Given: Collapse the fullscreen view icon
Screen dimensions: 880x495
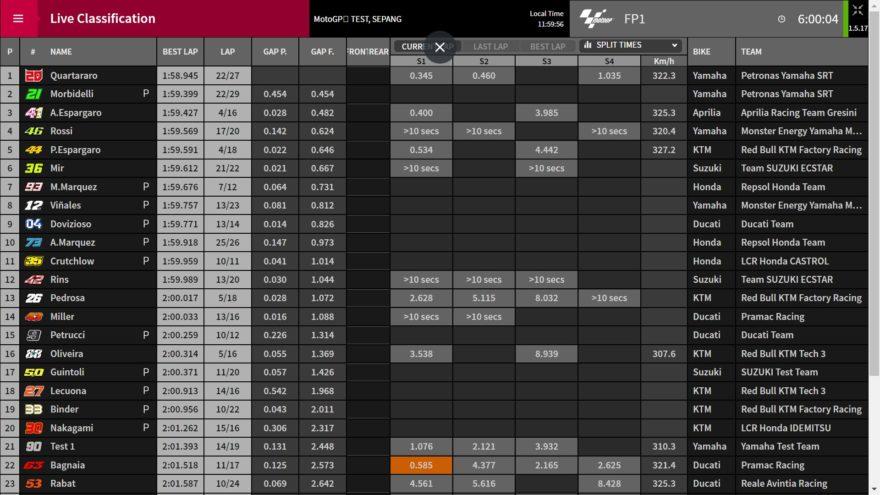Looking at the screenshot, I should tap(858, 10).
